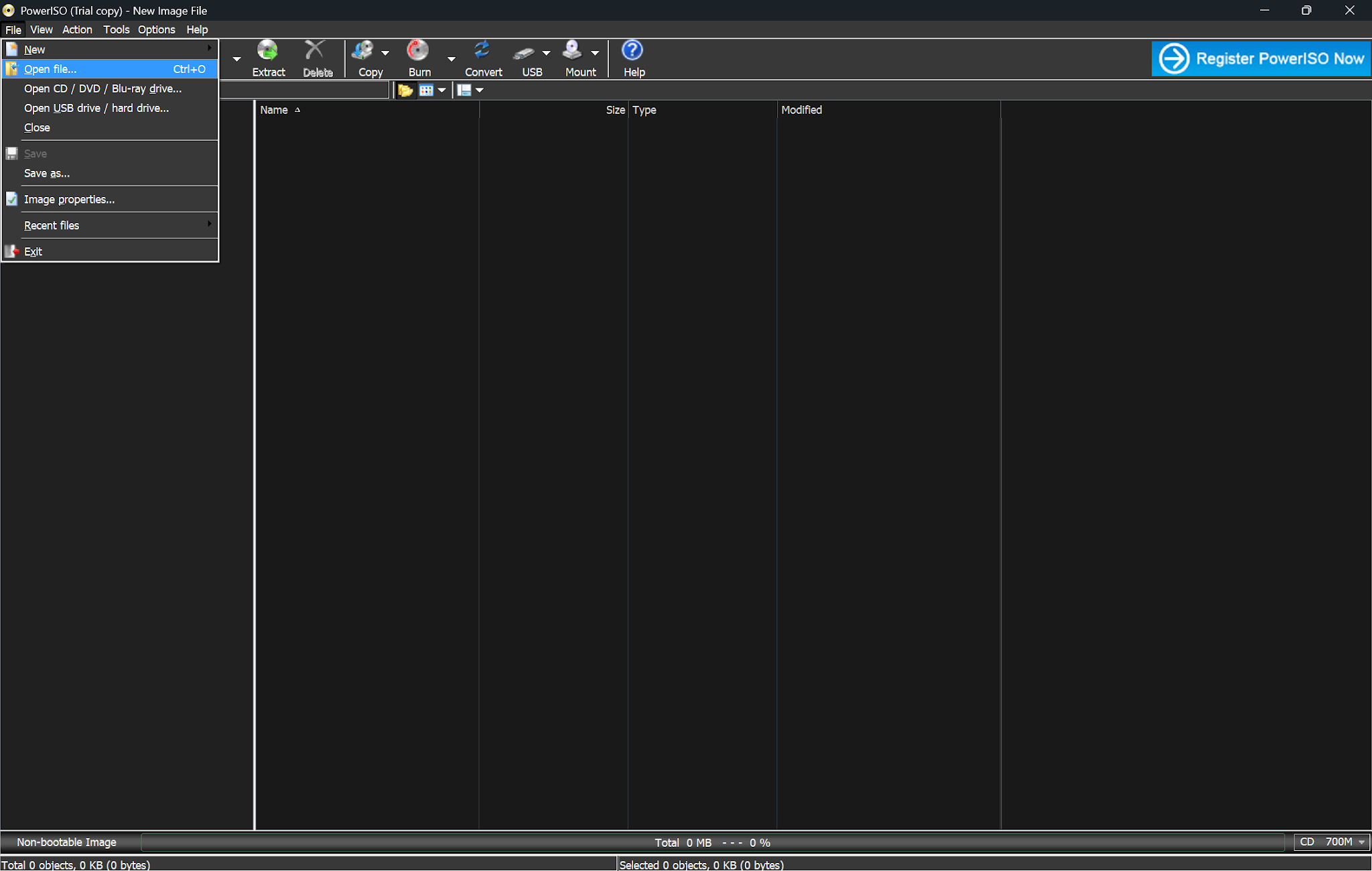
Task: Choose Open USB drive / hard drive...
Action: coord(111,108)
